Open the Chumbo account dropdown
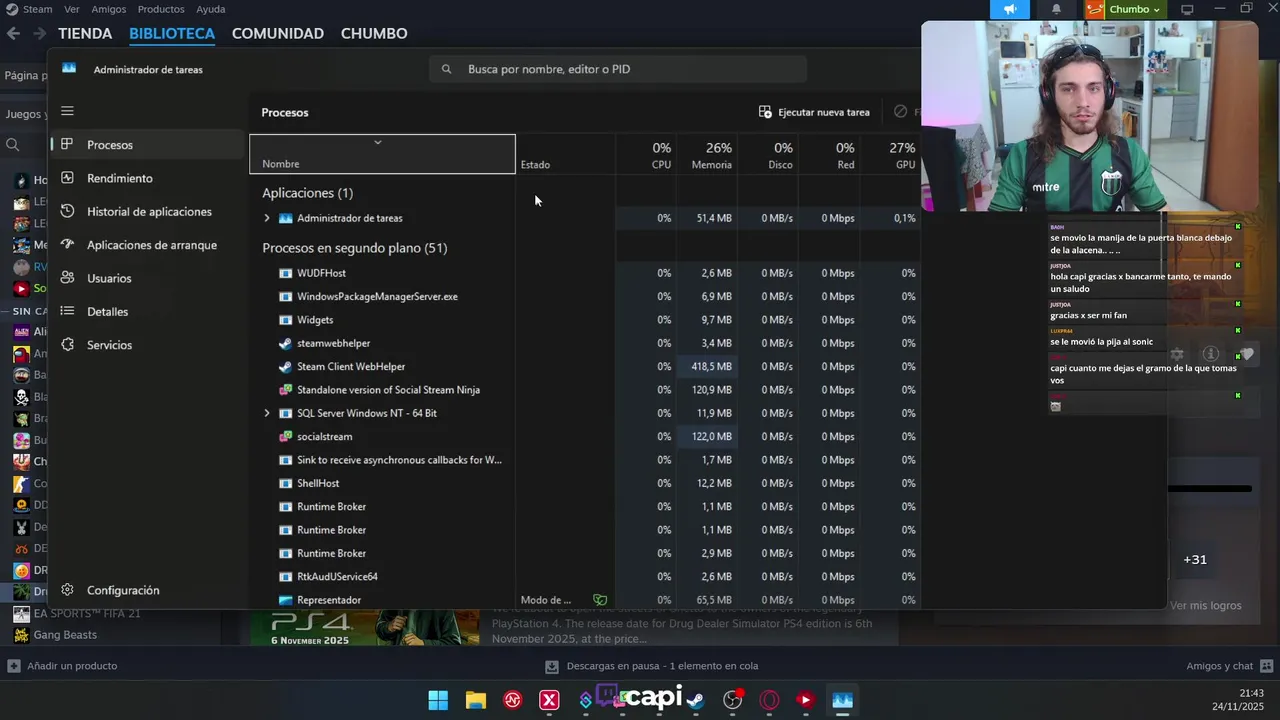 [x=1125, y=9]
